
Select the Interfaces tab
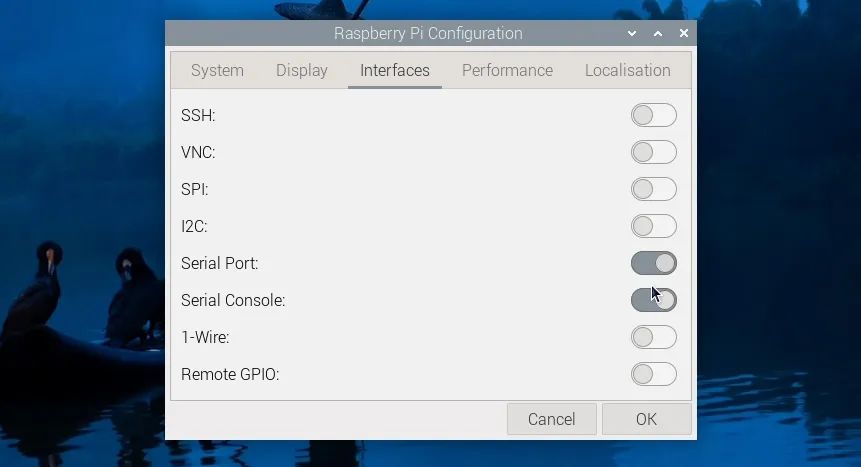tap(395, 70)
